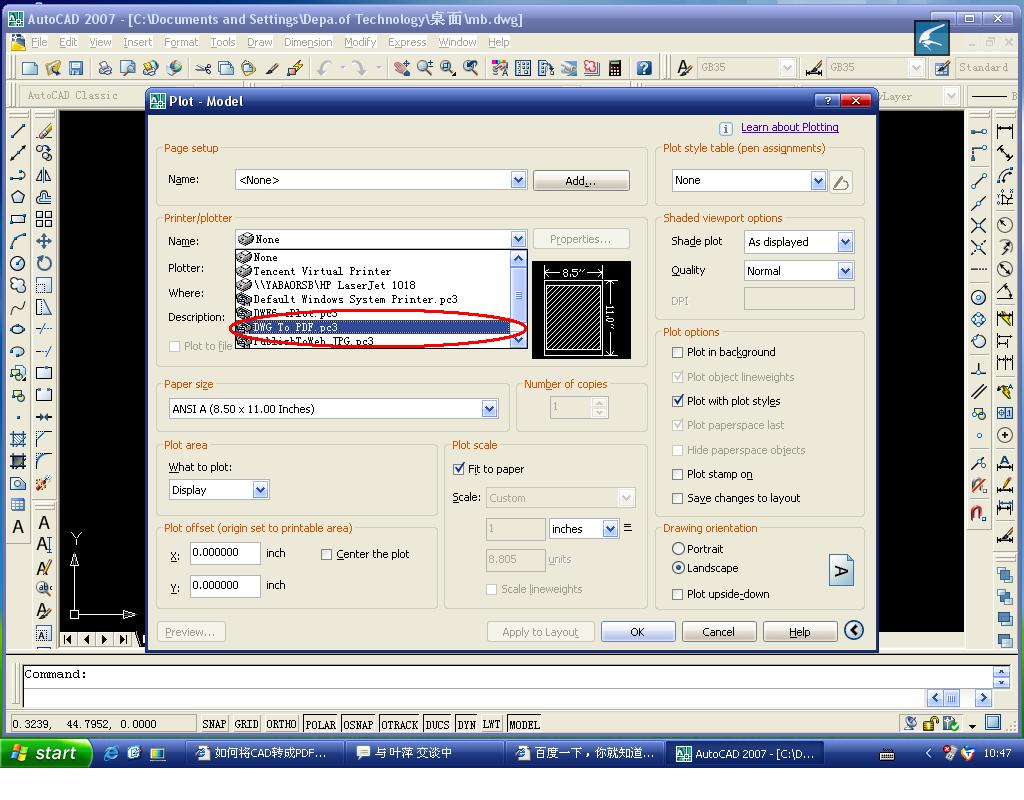Viewport: 1024px width, 800px height.
Task: Open the Draw menu
Action: coord(259,42)
